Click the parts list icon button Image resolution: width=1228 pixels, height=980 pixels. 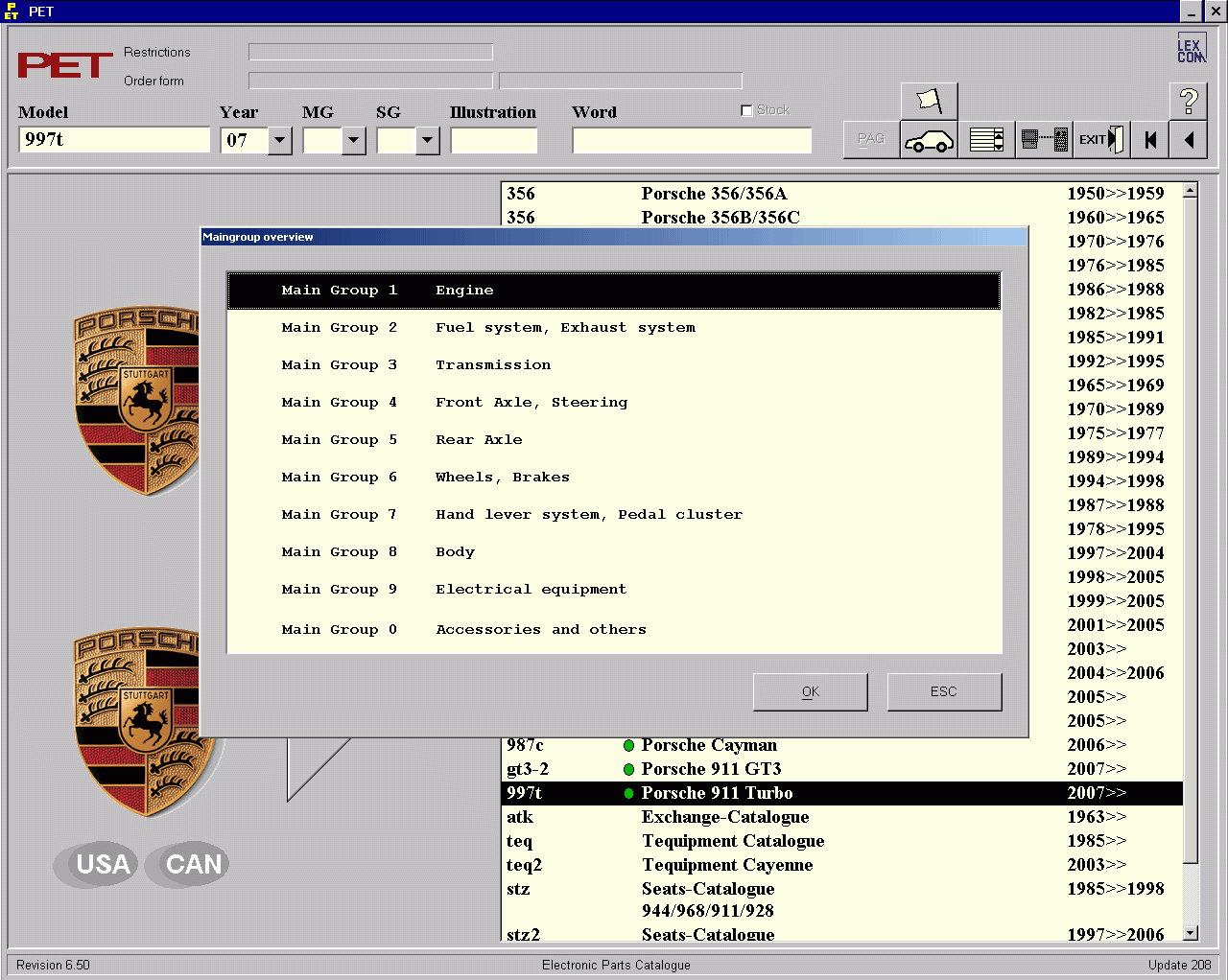[x=986, y=140]
